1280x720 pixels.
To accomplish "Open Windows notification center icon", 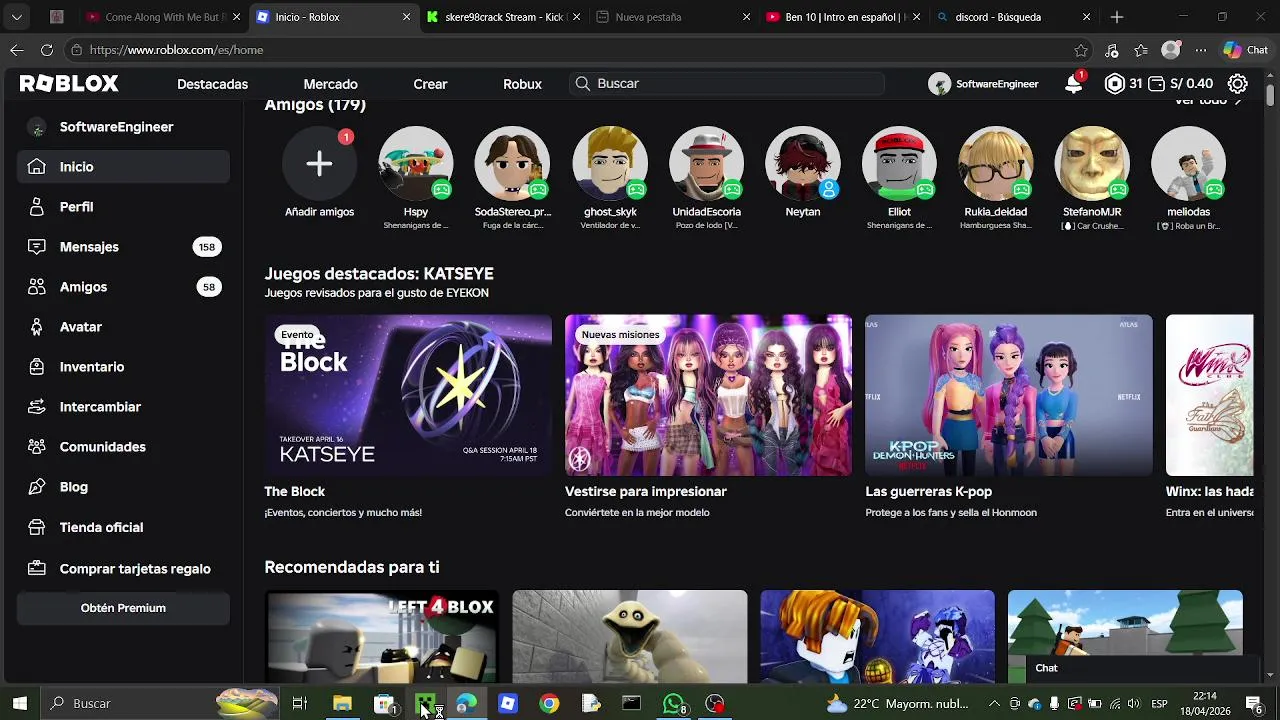I will coord(1253,704).
